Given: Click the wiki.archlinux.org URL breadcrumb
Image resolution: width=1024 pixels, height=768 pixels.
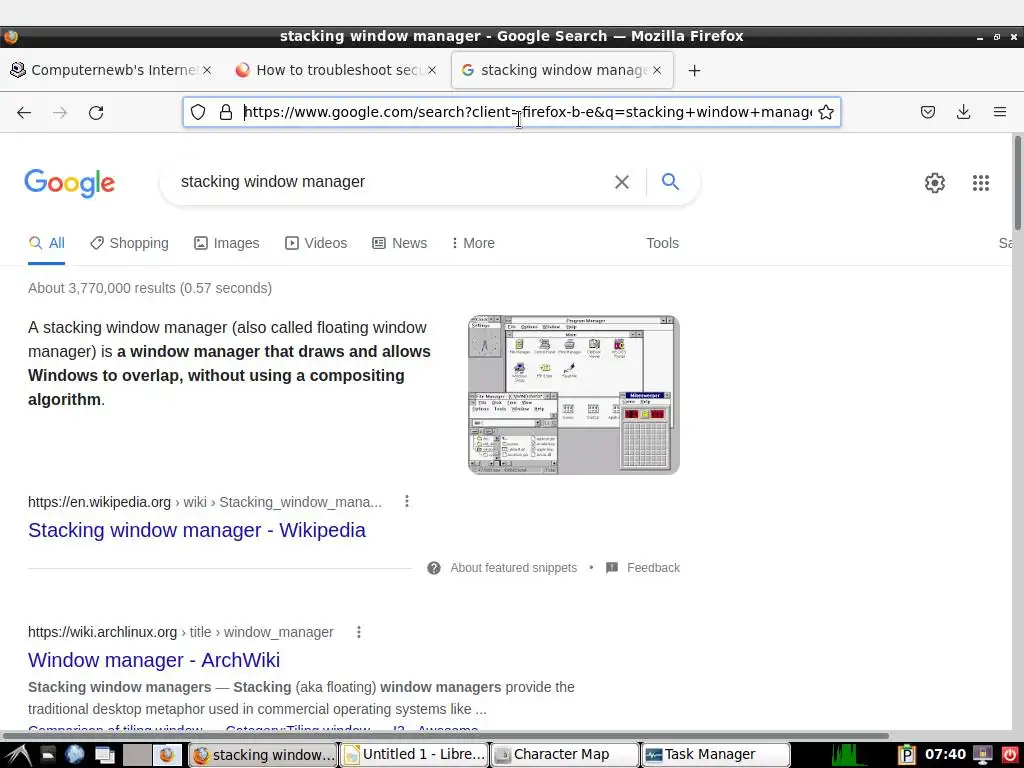Looking at the screenshot, I should pyautogui.click(x=180, y=632).
